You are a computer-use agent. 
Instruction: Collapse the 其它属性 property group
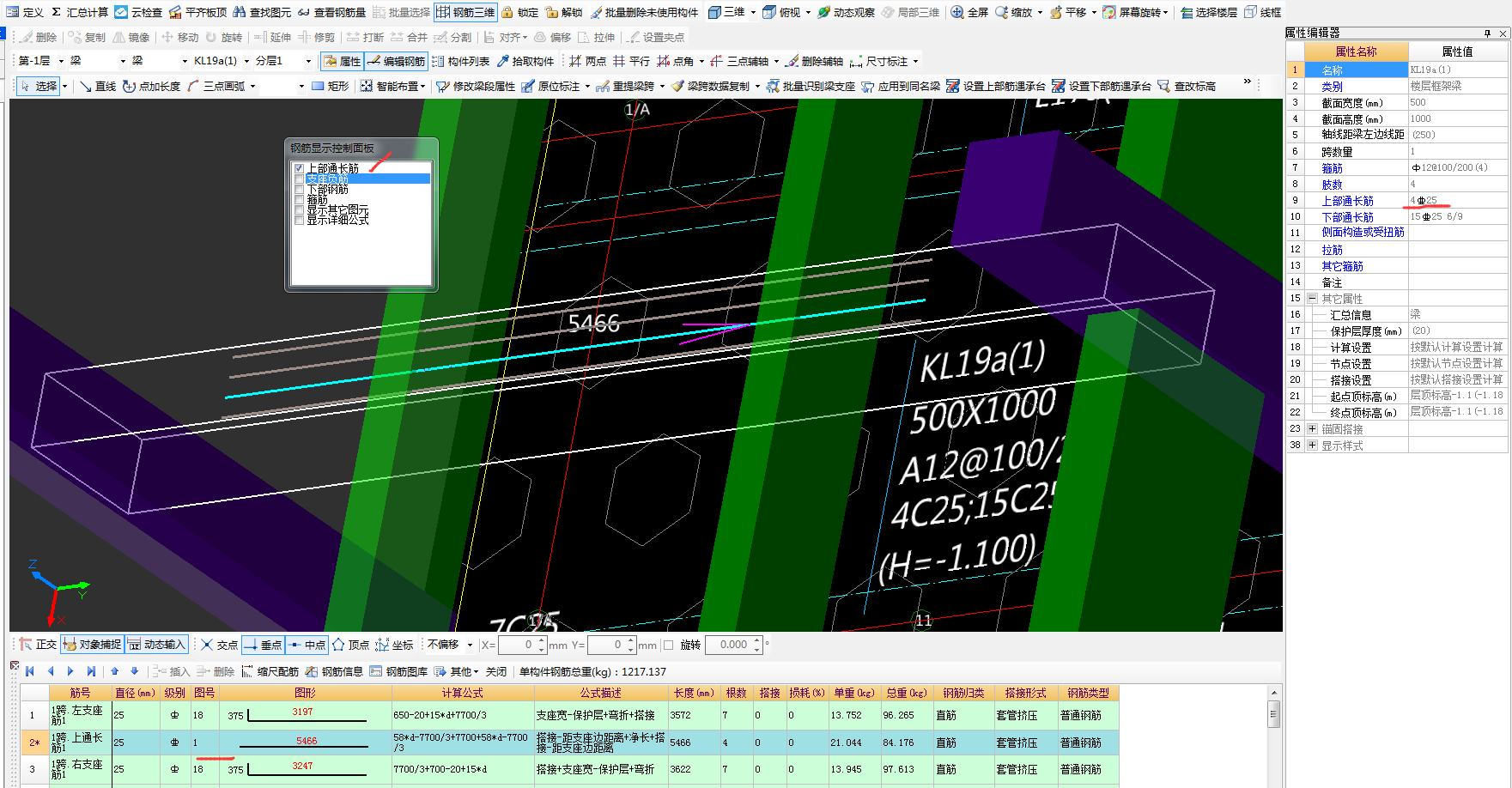click(1312, 299)
